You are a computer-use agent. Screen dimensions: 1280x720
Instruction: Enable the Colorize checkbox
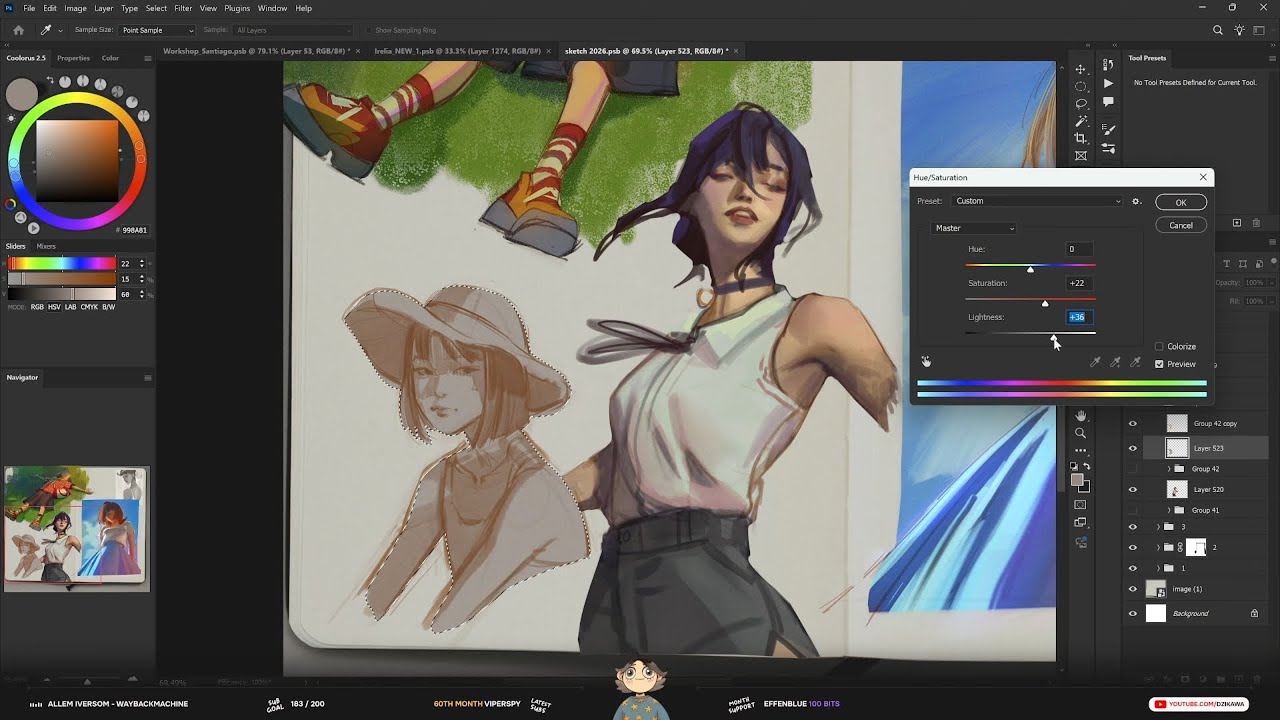[1159, 347]
